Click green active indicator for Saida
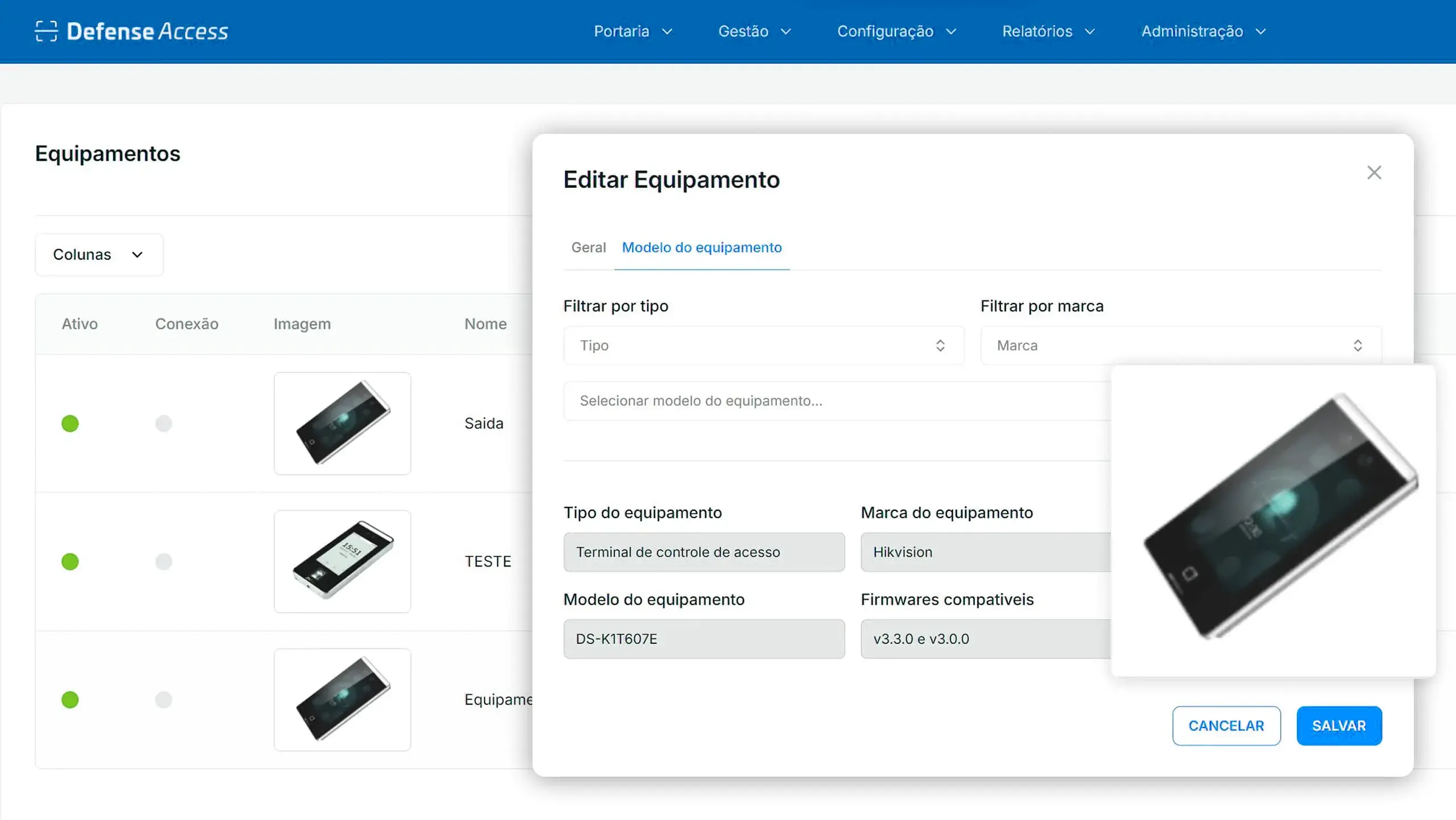 coord(70,424)
